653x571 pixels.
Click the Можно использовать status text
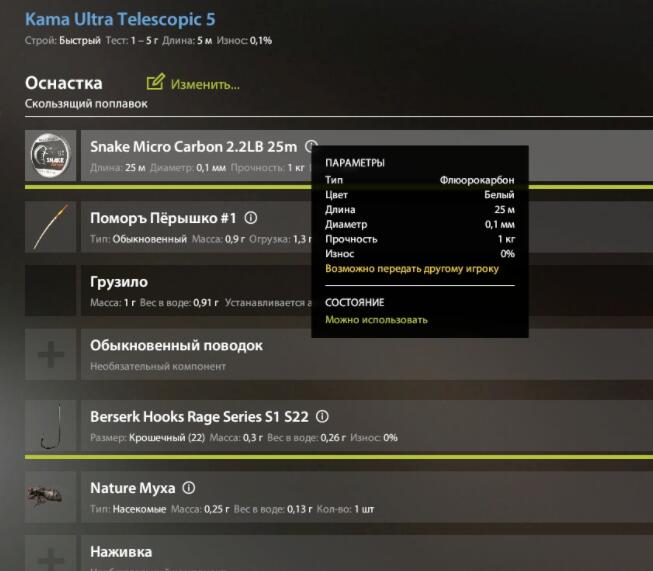point(376,320)
